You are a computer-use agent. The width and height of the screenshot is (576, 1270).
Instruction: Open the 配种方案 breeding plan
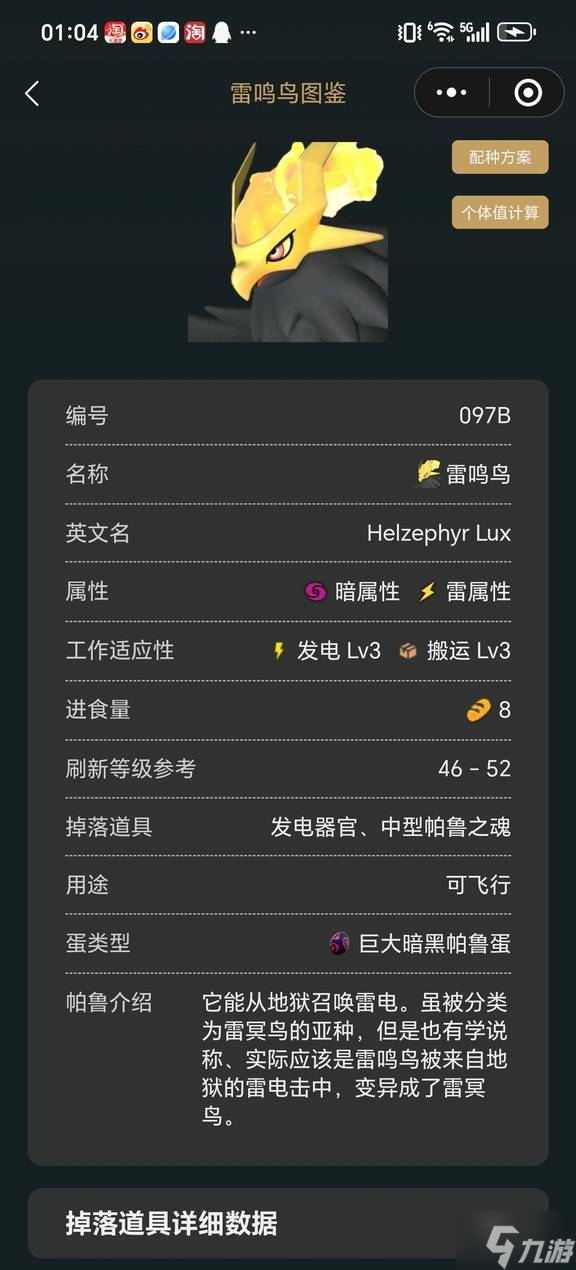coord(500,157)
